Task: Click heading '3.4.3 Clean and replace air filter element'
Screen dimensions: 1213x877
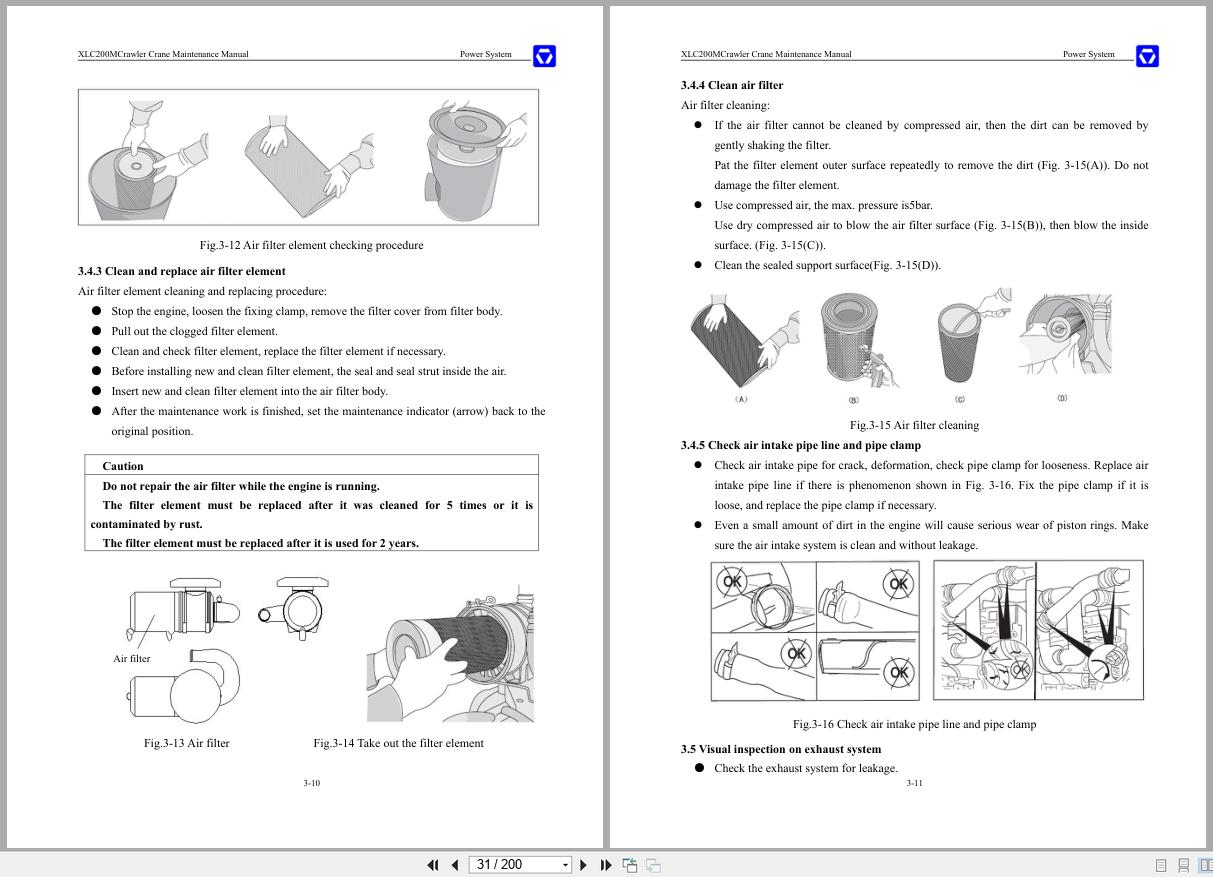Action: (x=182, y=271)
